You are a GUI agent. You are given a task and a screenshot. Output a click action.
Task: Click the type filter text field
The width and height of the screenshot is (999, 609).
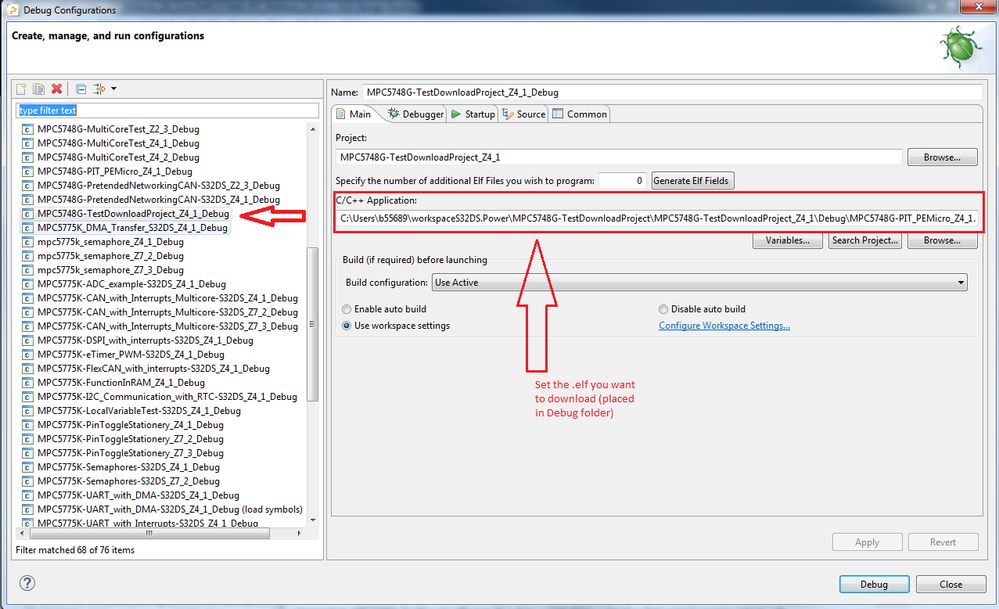click(167, 110)
